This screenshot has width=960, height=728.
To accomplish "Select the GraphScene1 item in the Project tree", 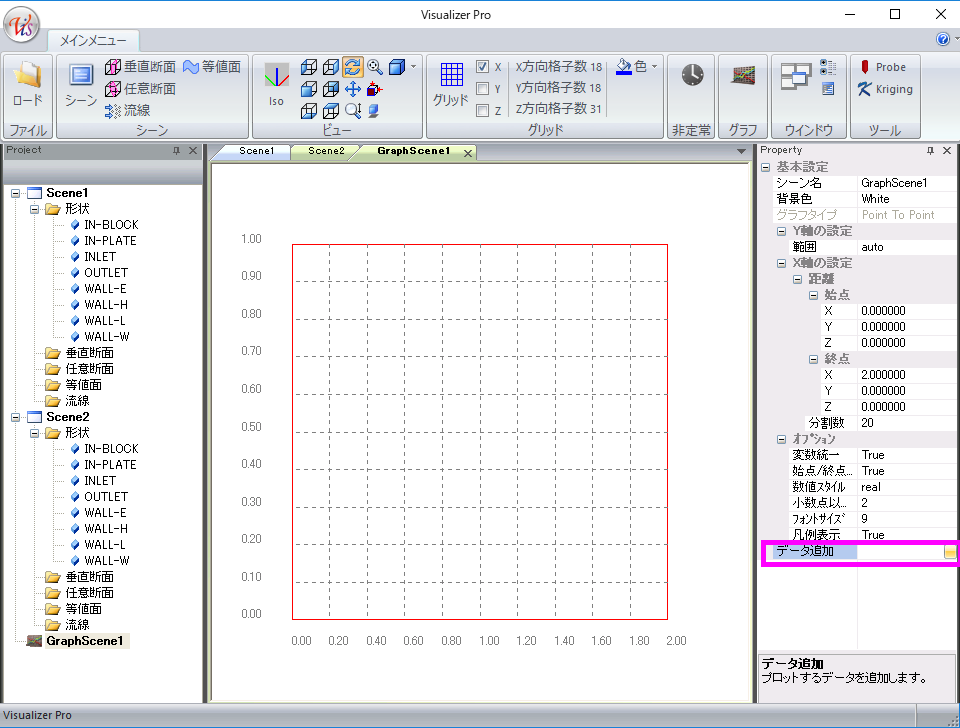I will [x=84, y=641].
